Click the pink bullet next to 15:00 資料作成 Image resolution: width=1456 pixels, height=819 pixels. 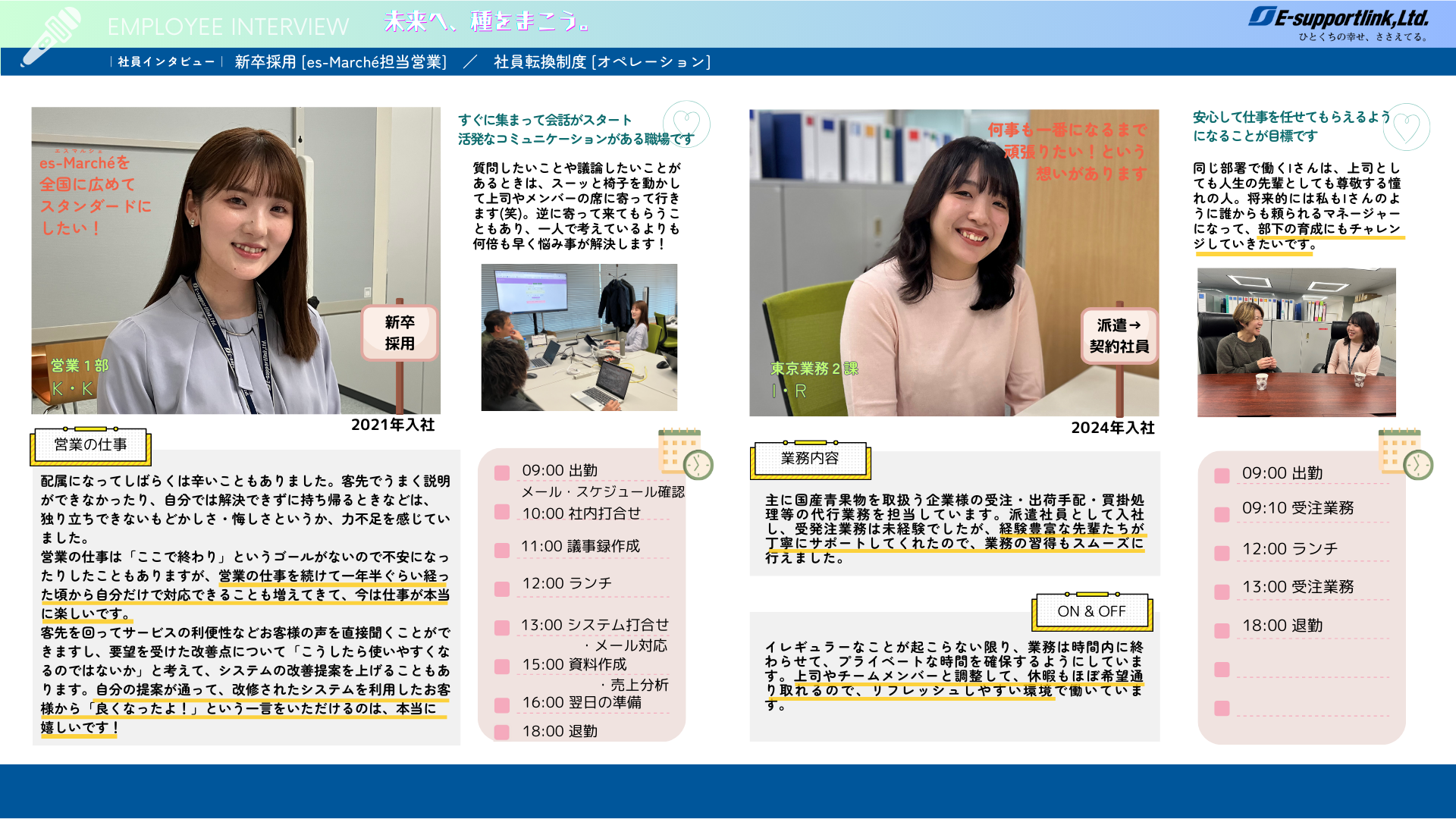coord(502,667)
